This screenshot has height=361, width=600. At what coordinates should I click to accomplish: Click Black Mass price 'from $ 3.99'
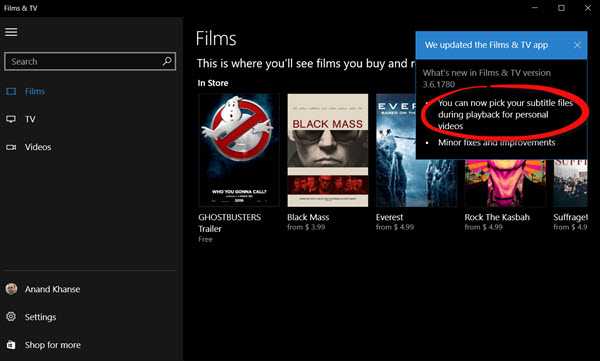point(306,227)
